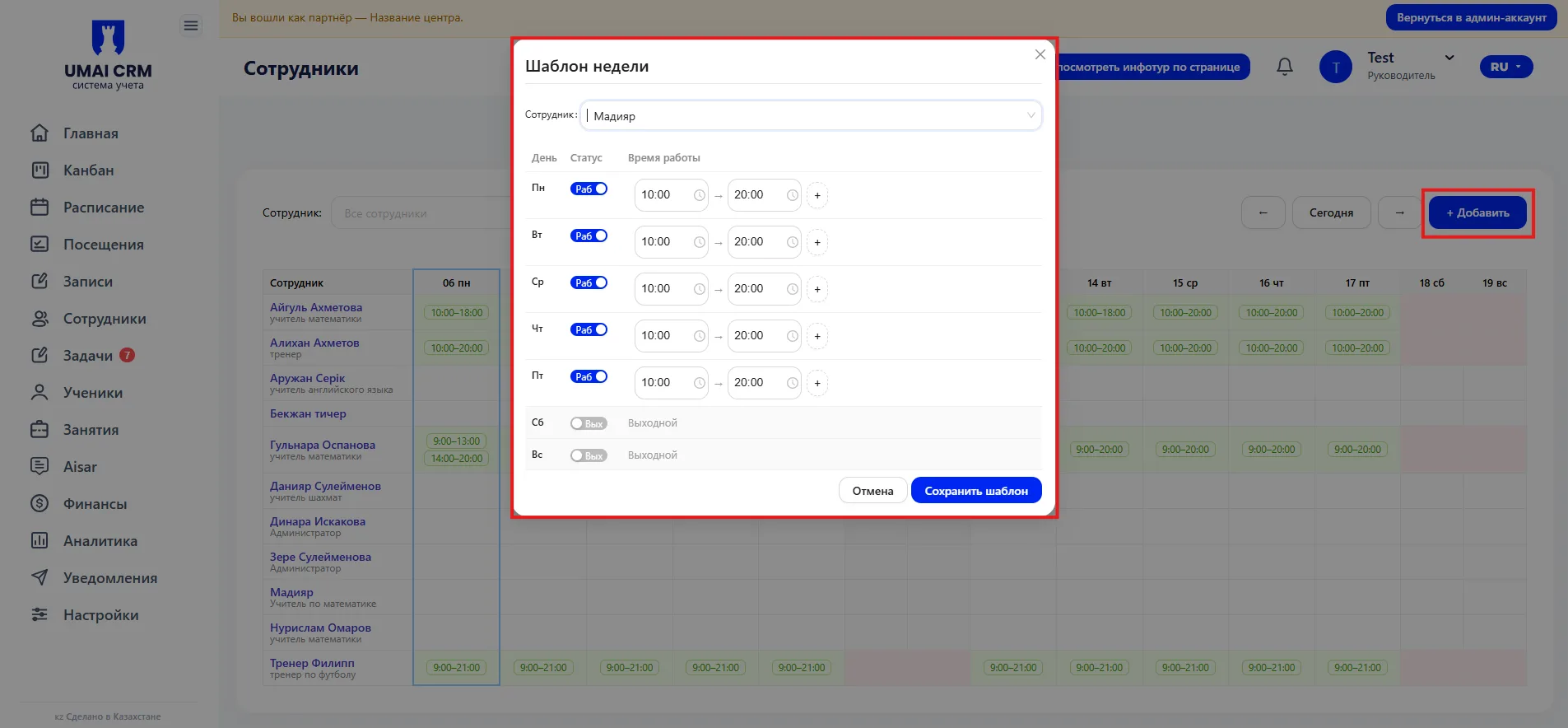
Task: Open the Test user account dropdown
Action: point(1411,66)
